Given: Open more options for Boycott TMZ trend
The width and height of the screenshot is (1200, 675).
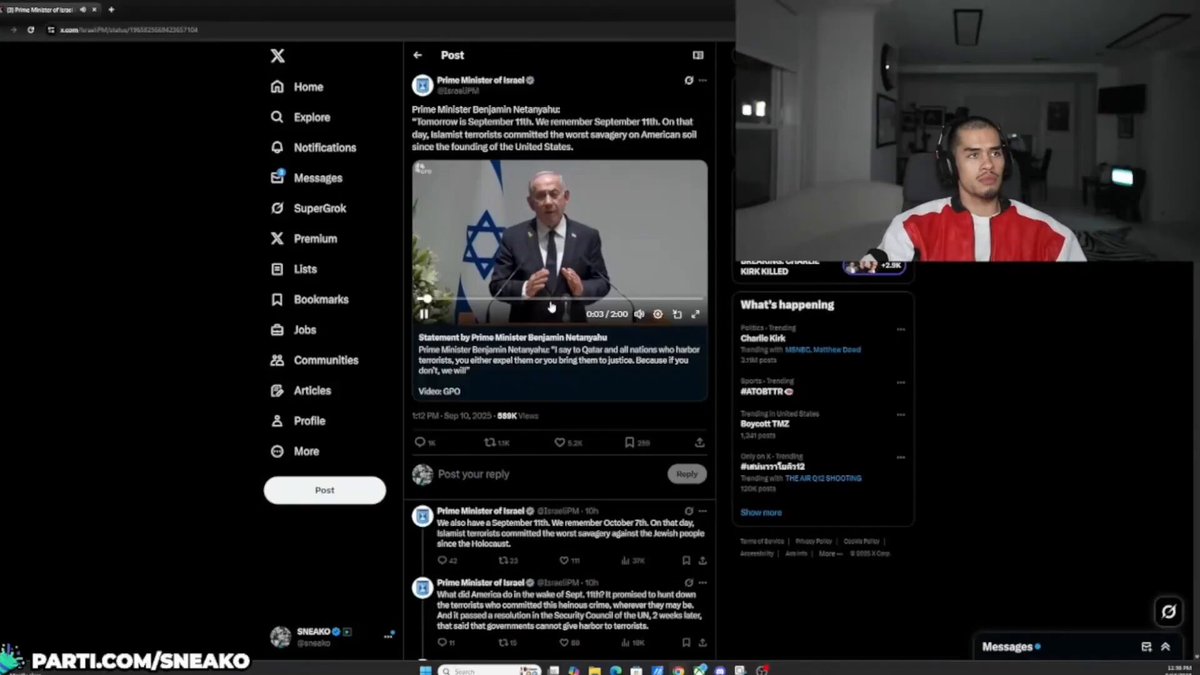Looking at the screenshot, I should 901,414.
